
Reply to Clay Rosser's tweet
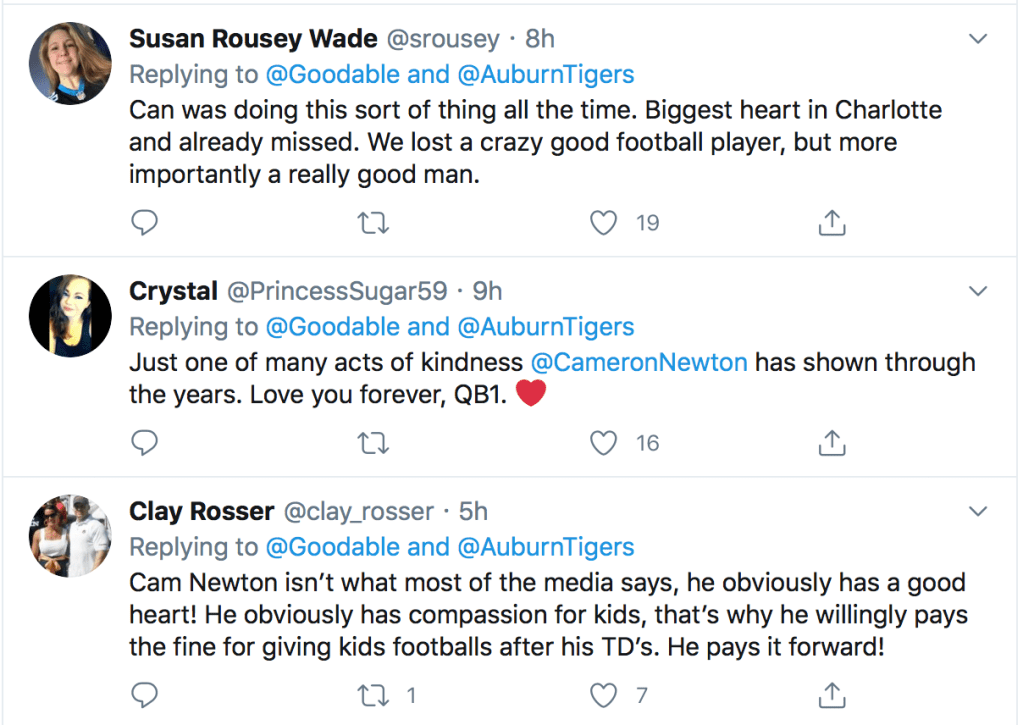coord(145,694)
